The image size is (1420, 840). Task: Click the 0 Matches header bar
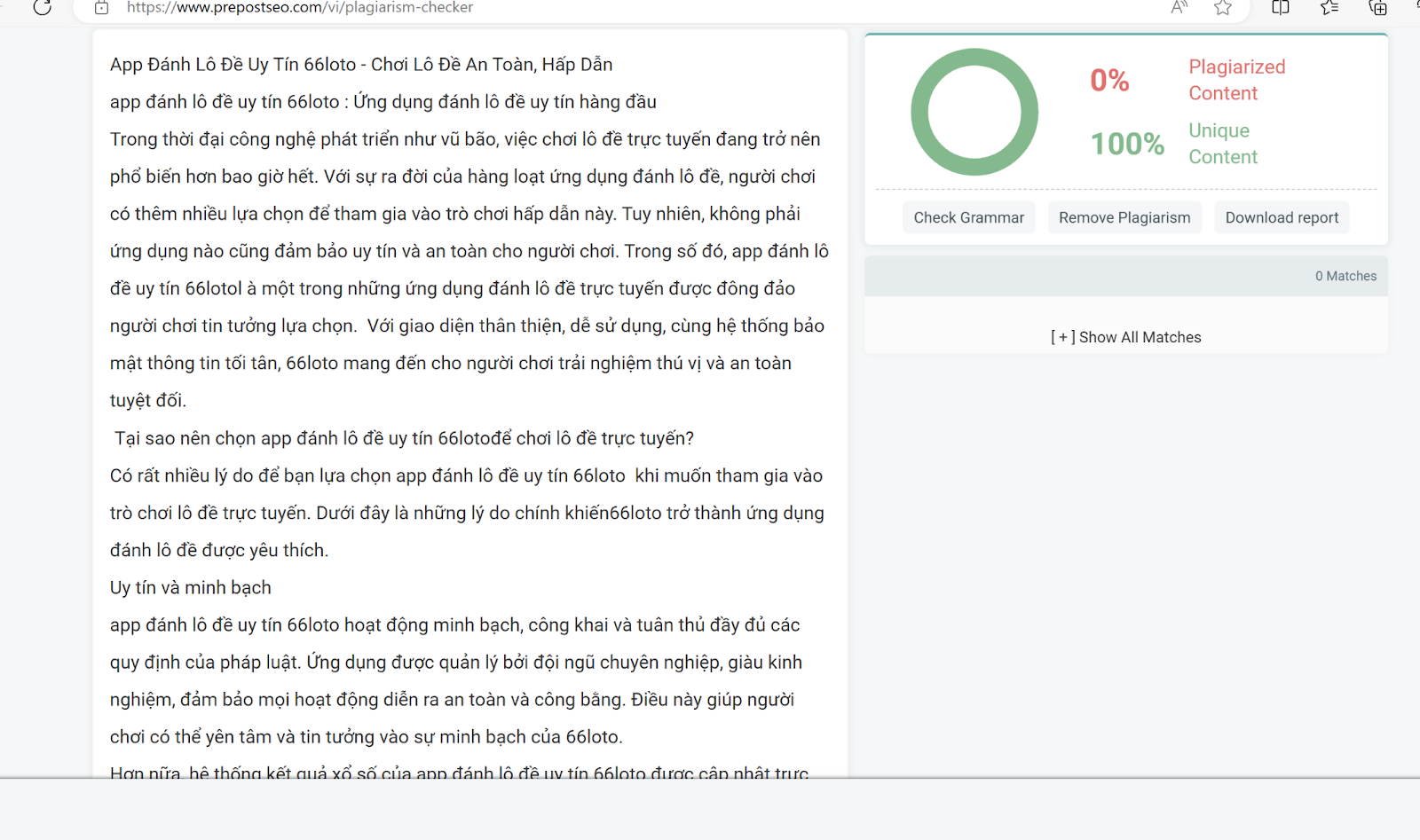coord(1126,276)
